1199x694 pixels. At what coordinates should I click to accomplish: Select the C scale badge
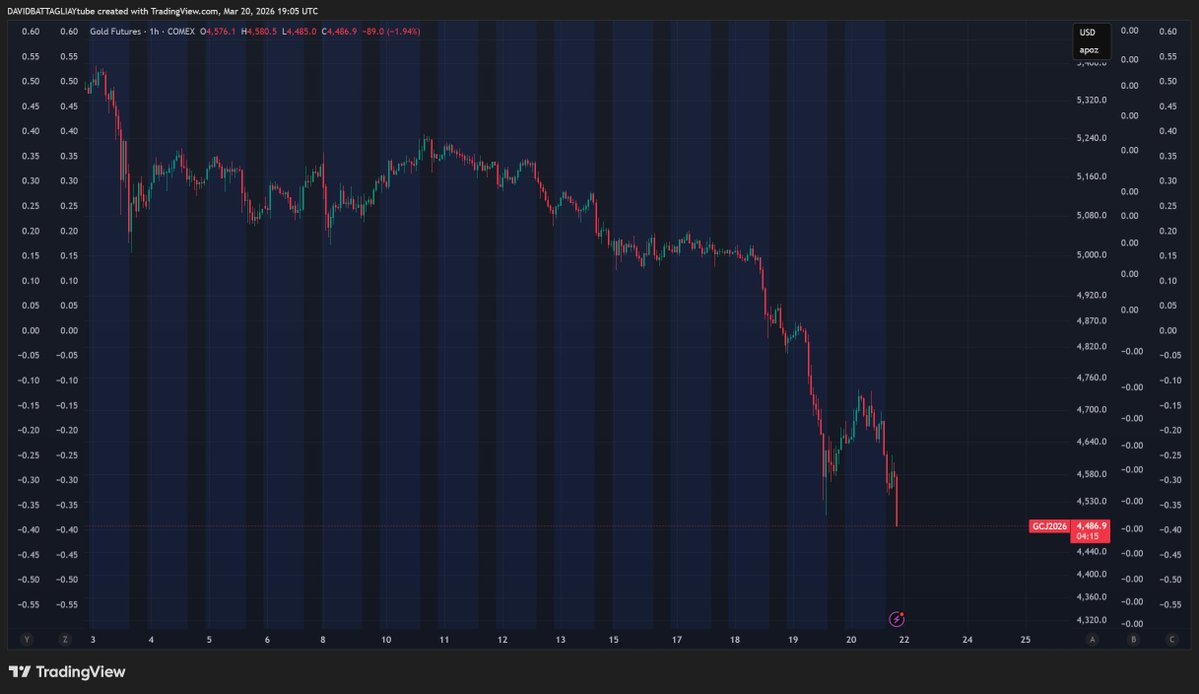[x=1171, y=640]
